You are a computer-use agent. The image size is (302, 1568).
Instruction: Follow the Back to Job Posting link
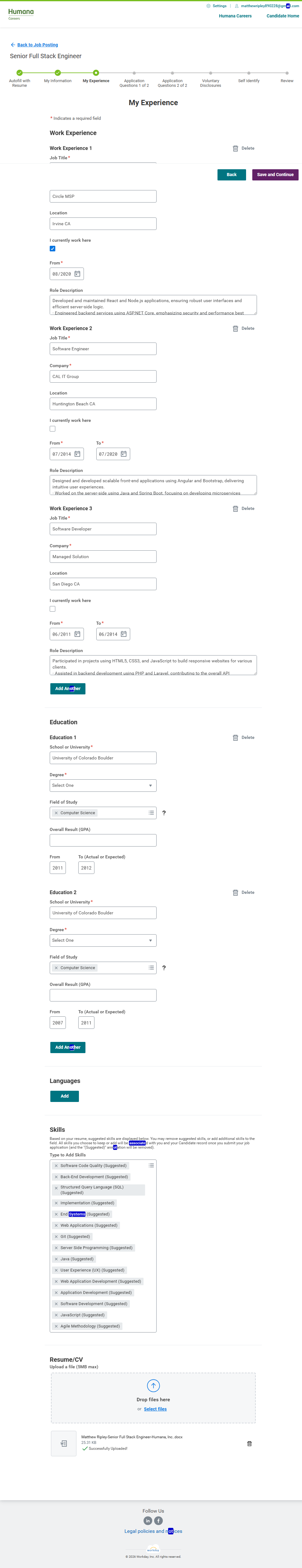[x=38, y=44]
